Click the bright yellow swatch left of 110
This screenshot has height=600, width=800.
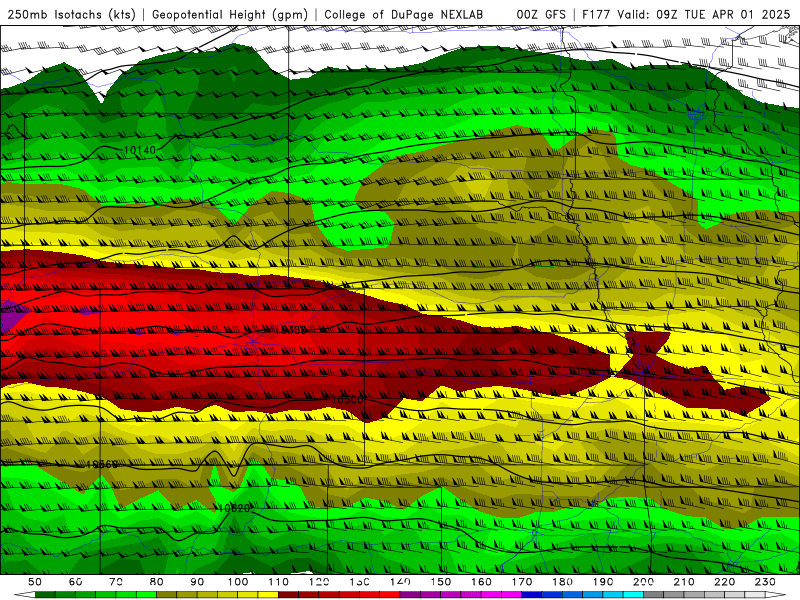(268, 595)
